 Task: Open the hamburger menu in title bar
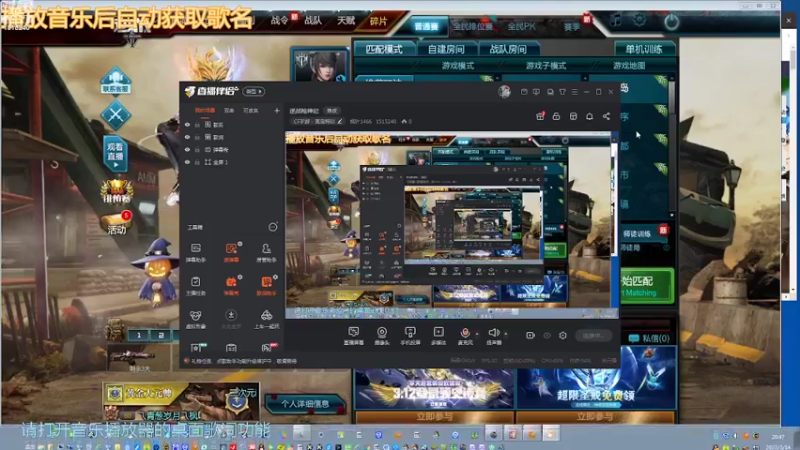tap(574, 92)
